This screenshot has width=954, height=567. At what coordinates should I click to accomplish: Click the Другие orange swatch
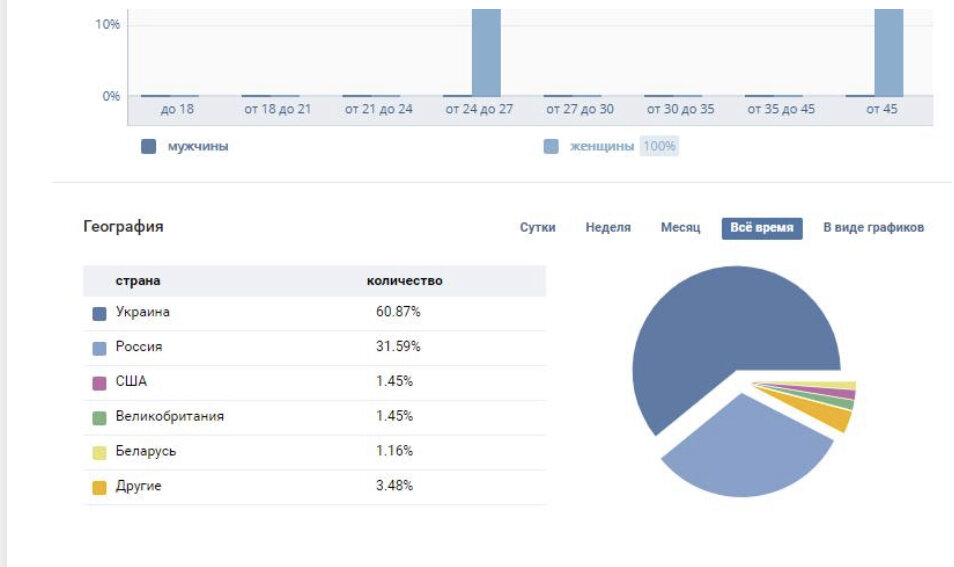pyautogui.click(x=99, y=487)
